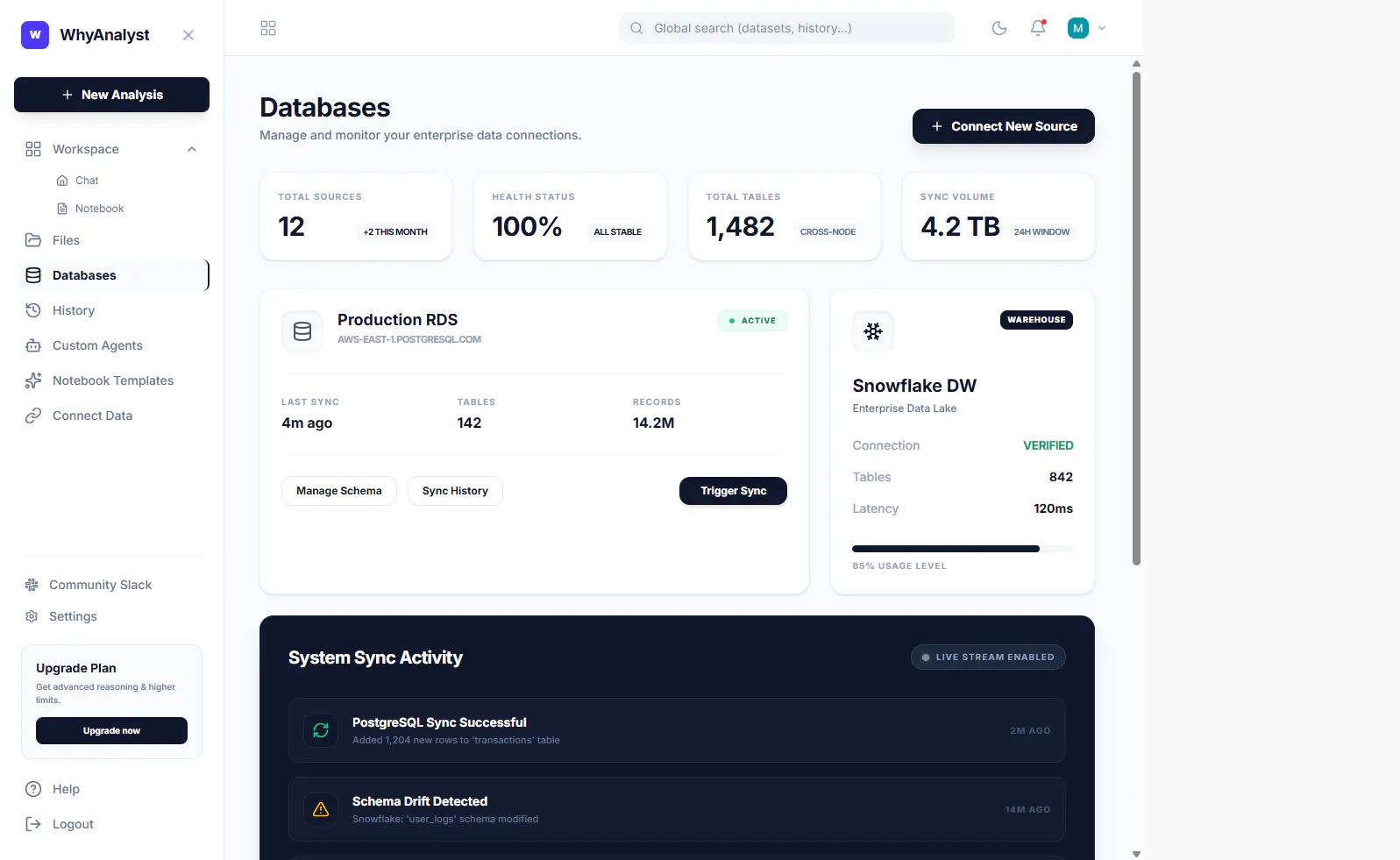Click the Total Sources 12 value
1400x860 pixels.
tap(292, 227)
